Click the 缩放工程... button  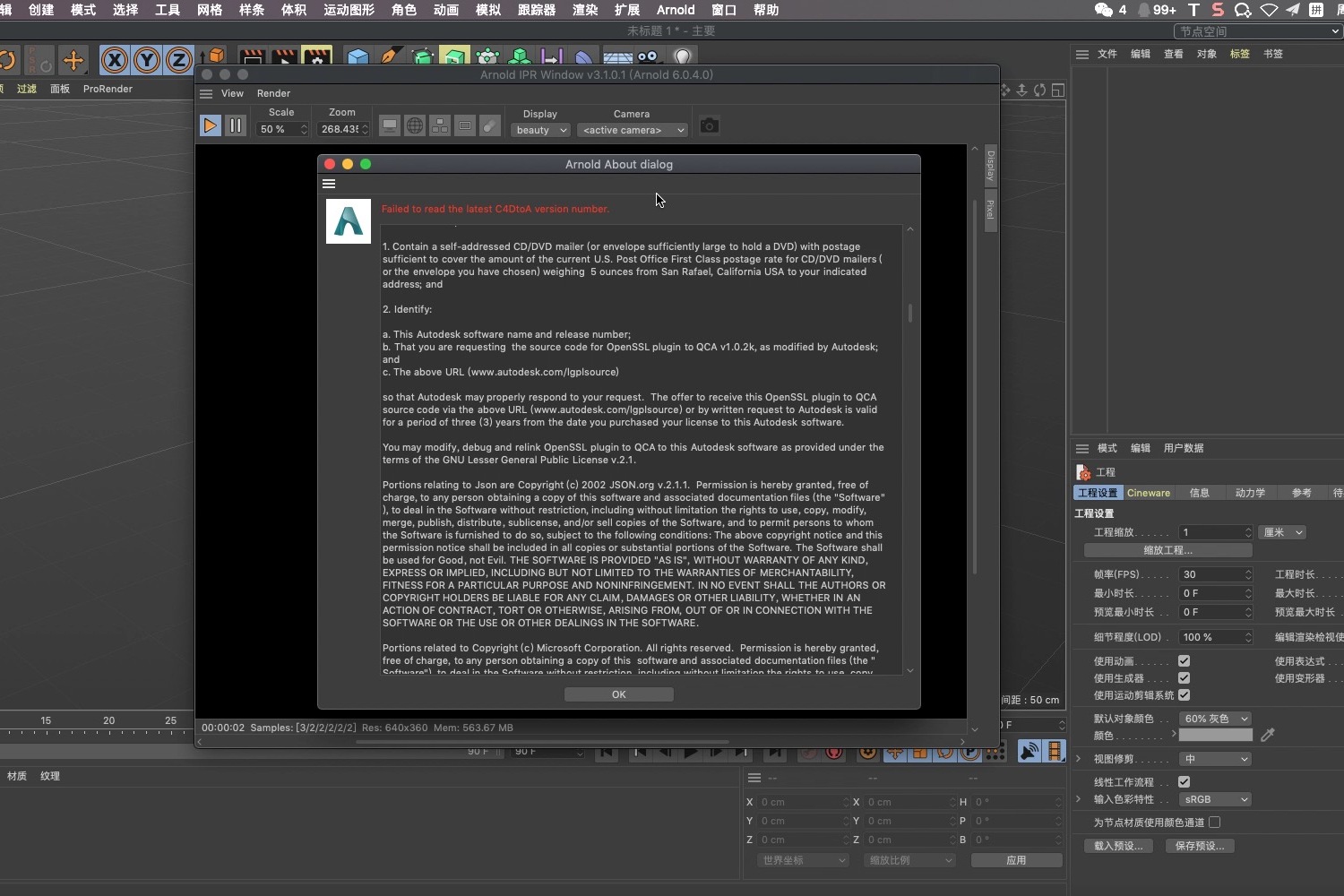(x=1167, y=550)
